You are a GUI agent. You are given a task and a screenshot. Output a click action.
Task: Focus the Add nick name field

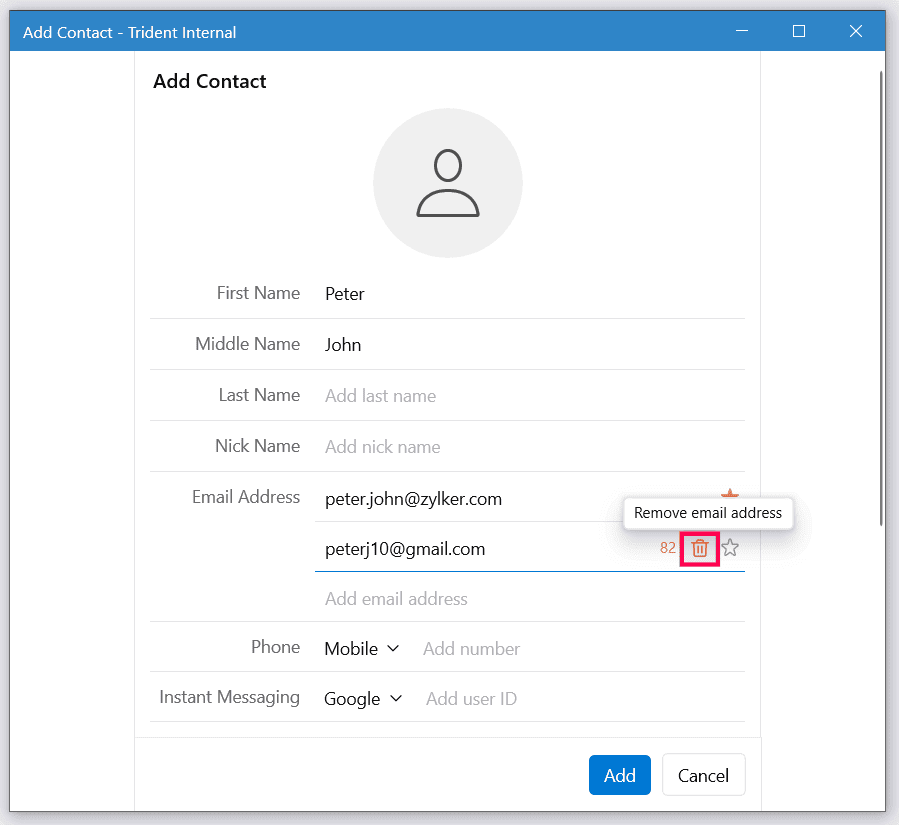coord(529,447)
